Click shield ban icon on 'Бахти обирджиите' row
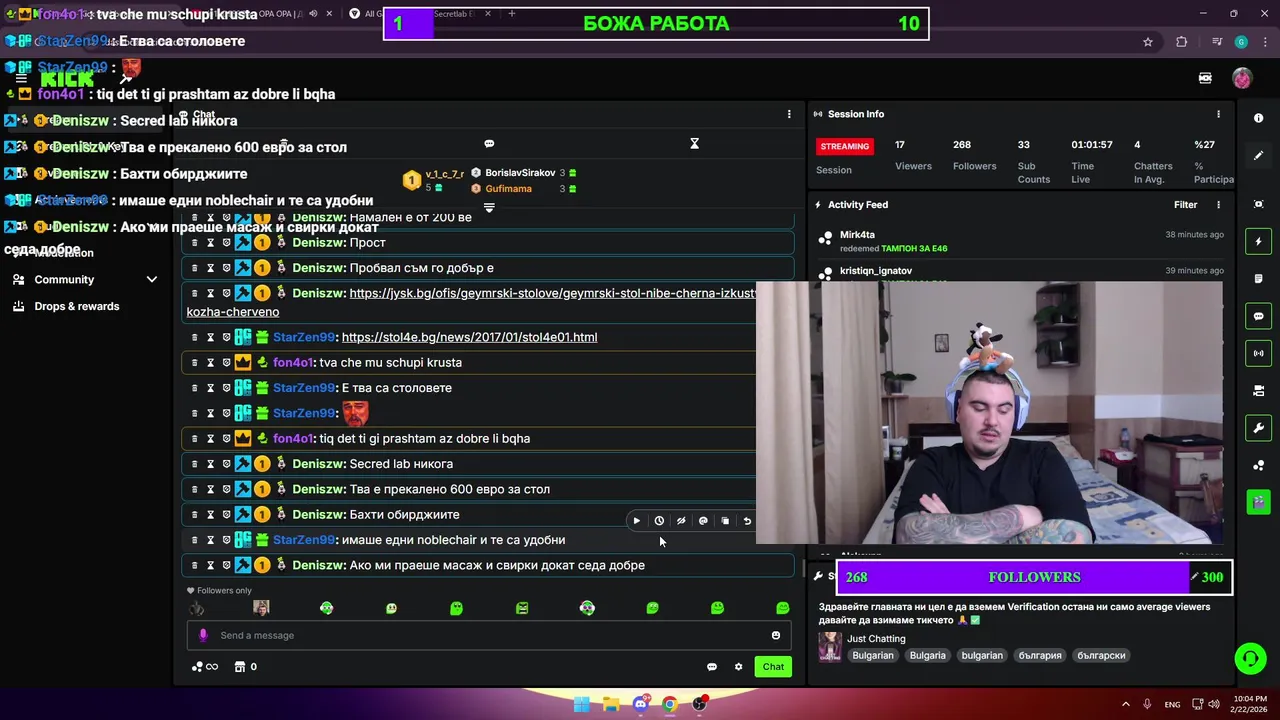This screenshot has height=720, width=1280. point(226,515)
